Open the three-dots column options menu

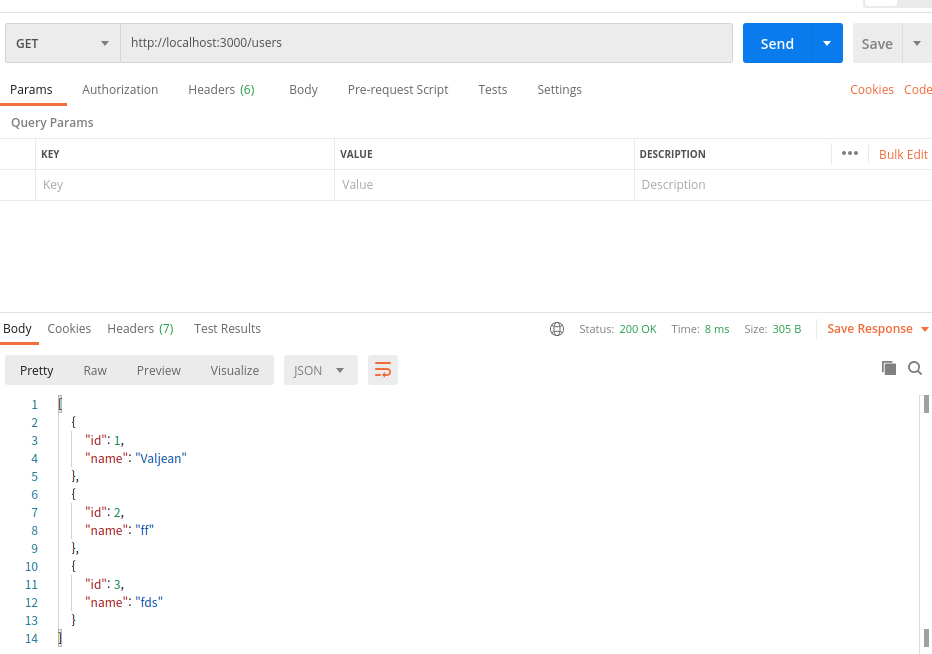[x=849, y=153]
